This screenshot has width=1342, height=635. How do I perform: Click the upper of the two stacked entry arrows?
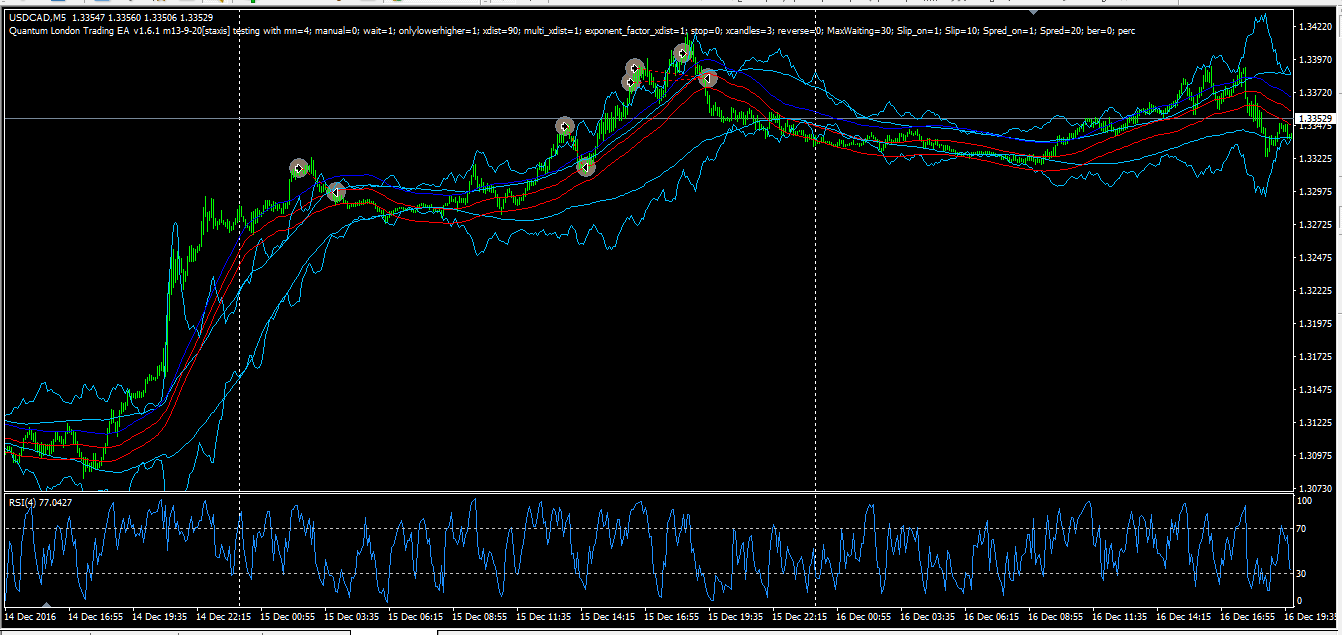pos(635,68)
